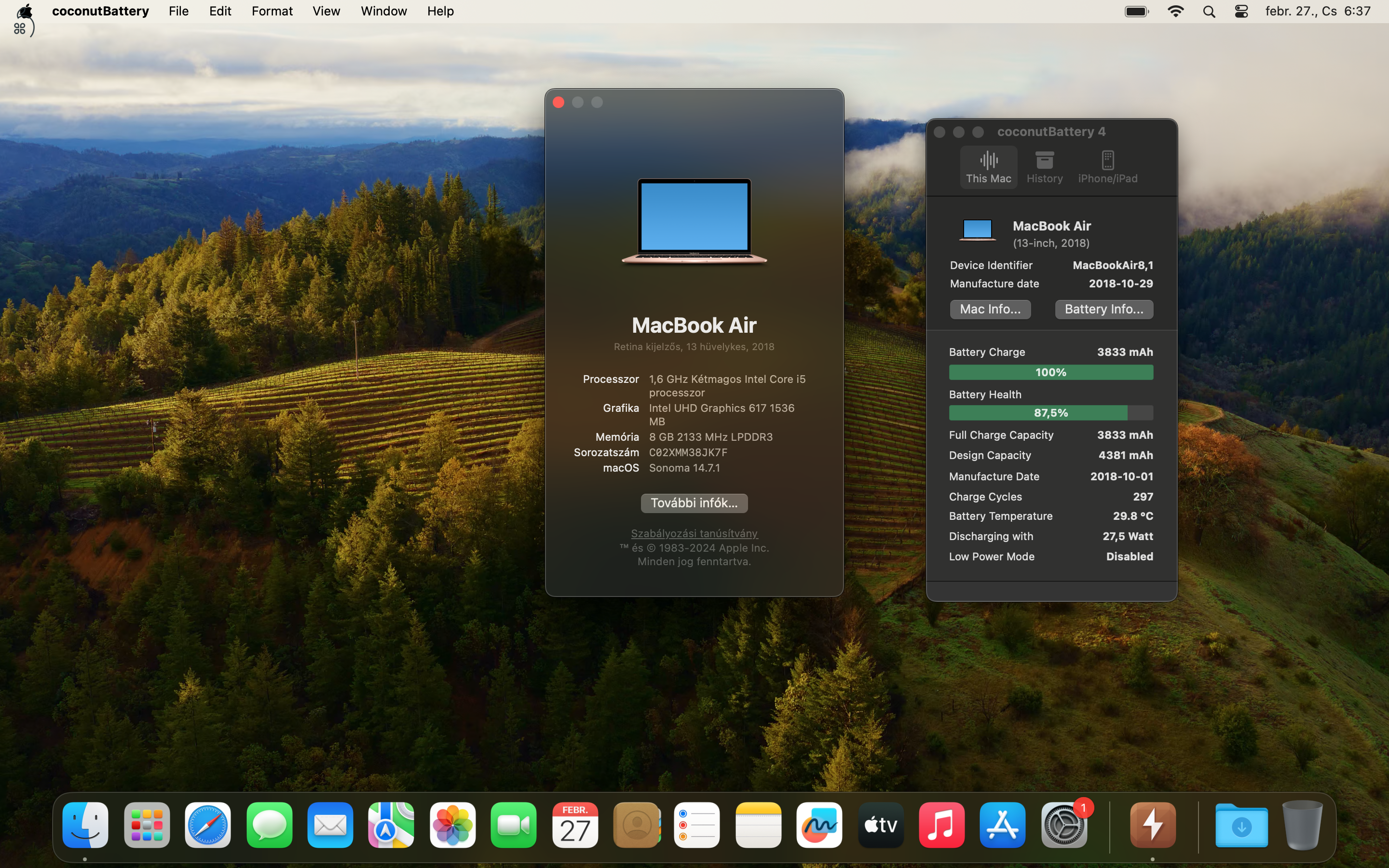Open App Store from the Dock
The height and width of the screenshot is (868, 1389).
click(1003, 825)
